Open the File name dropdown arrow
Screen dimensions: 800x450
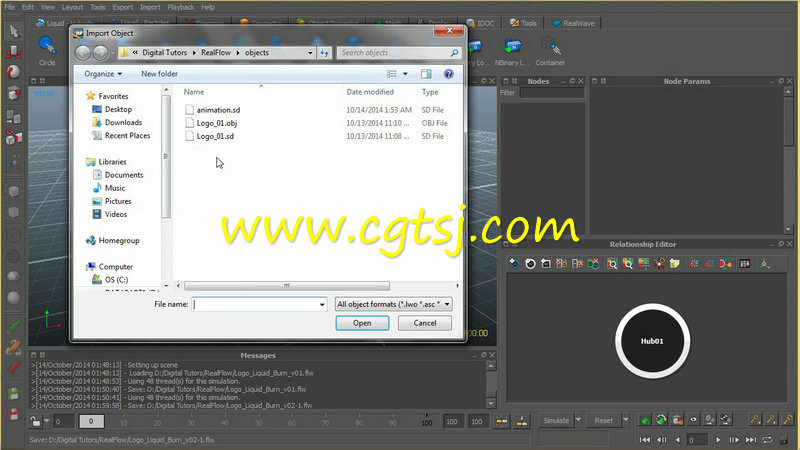click(x=322, y=305)
